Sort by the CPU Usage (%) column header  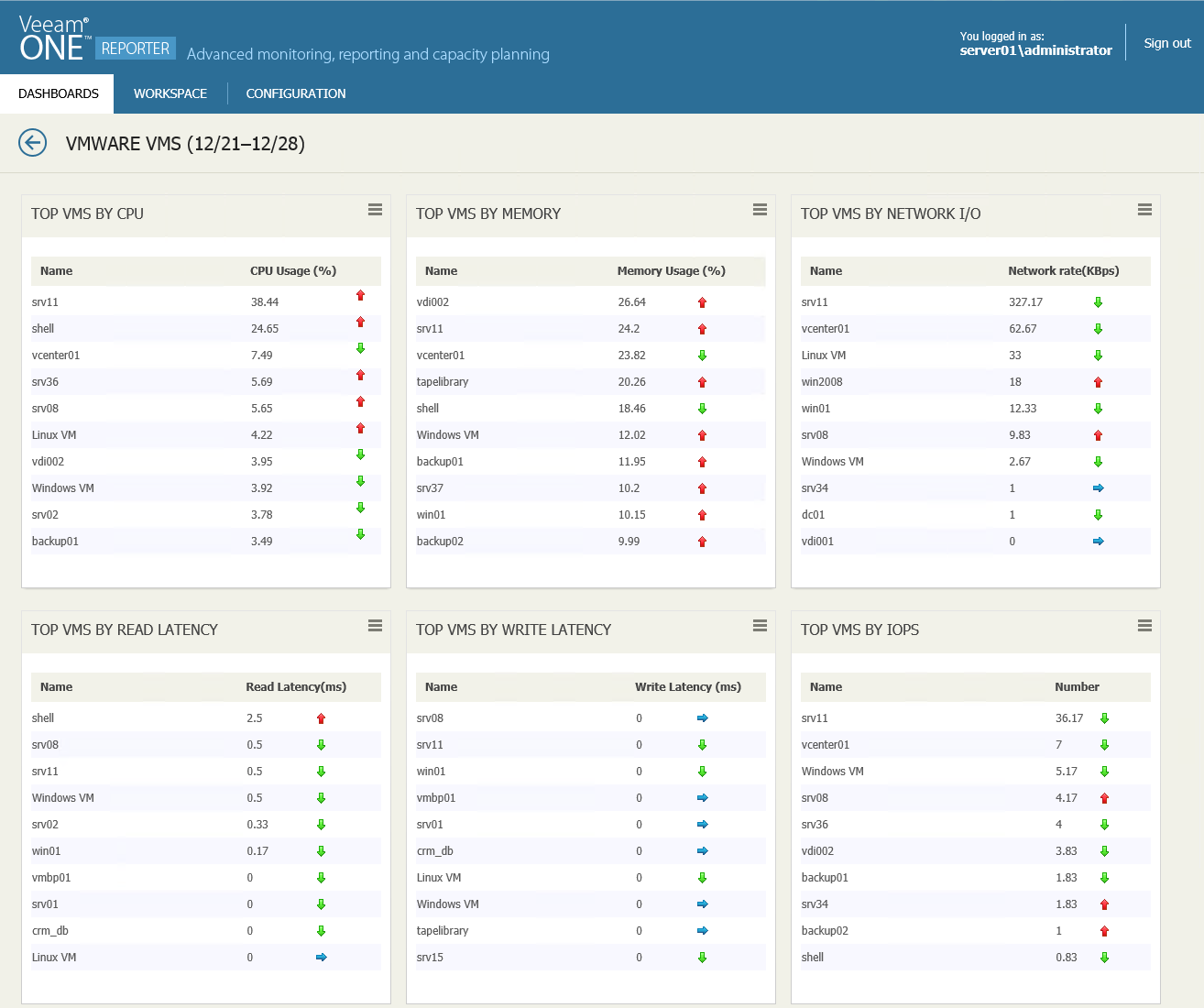[x=293, y=271]
